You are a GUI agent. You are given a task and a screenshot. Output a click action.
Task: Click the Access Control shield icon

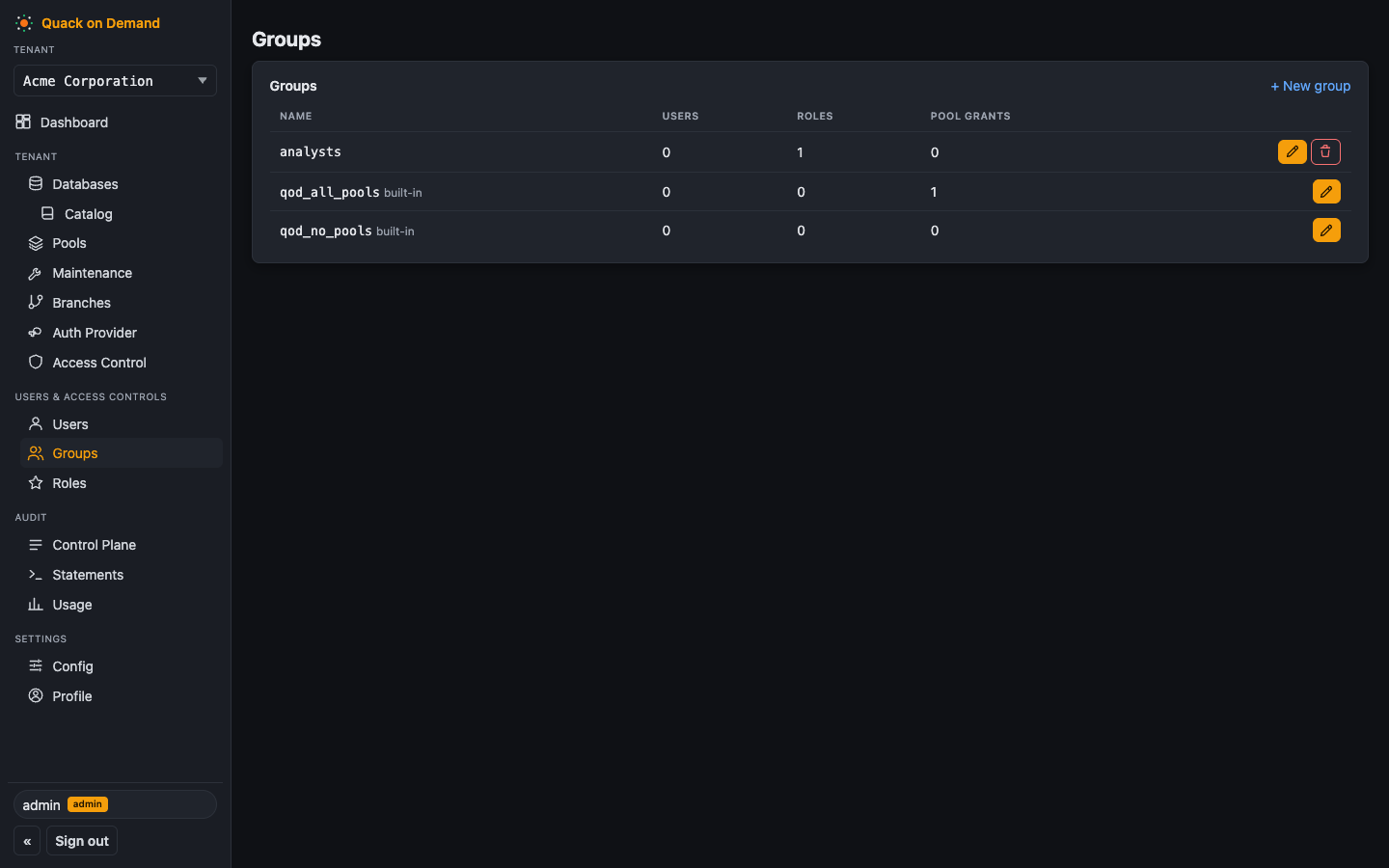[36, 362]
